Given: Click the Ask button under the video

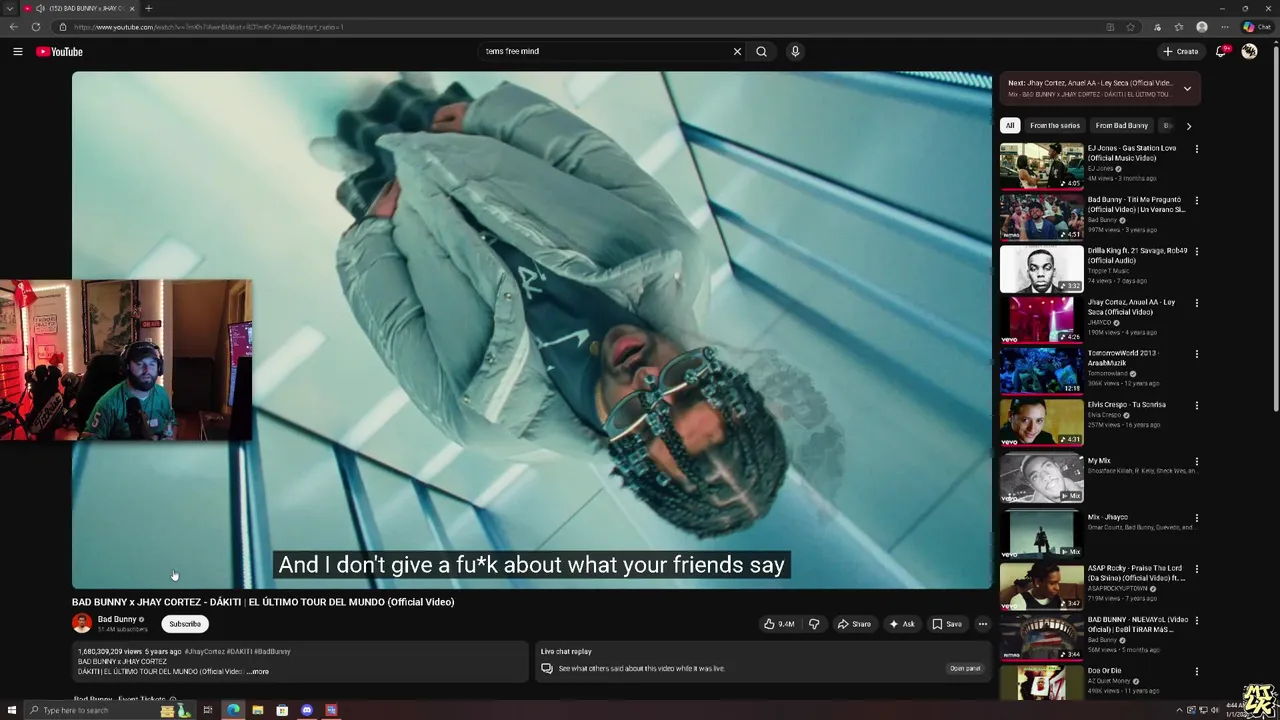Looking at the screenshot, I should (902, 624).
